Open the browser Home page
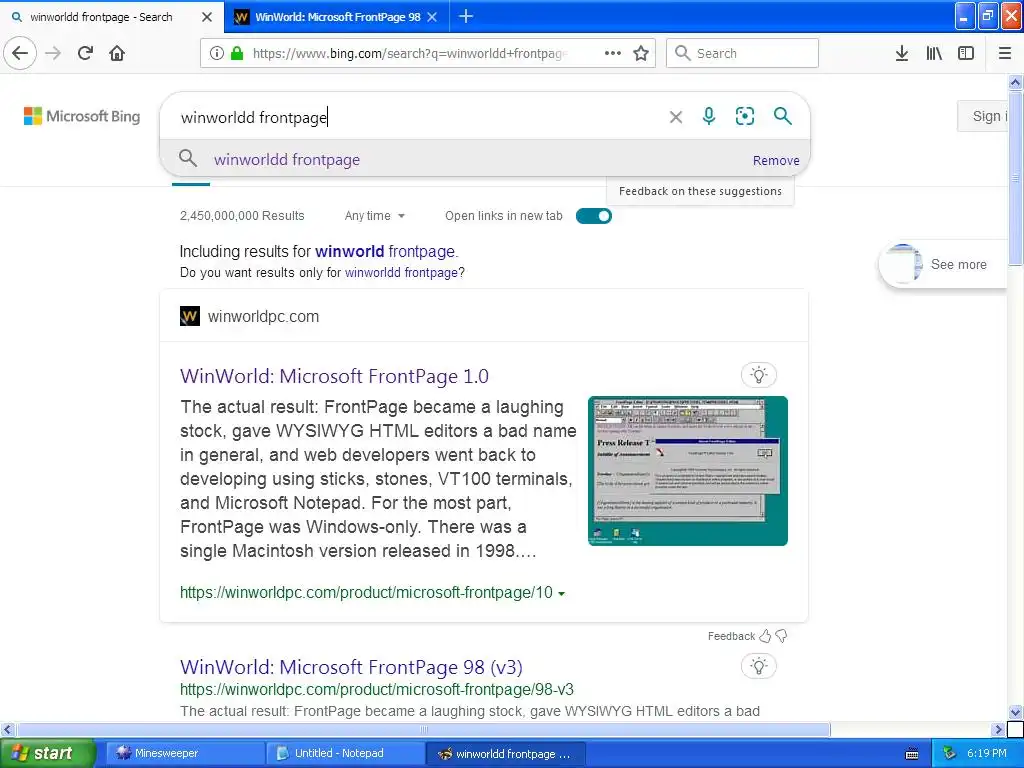 click(x=117, y=53)
